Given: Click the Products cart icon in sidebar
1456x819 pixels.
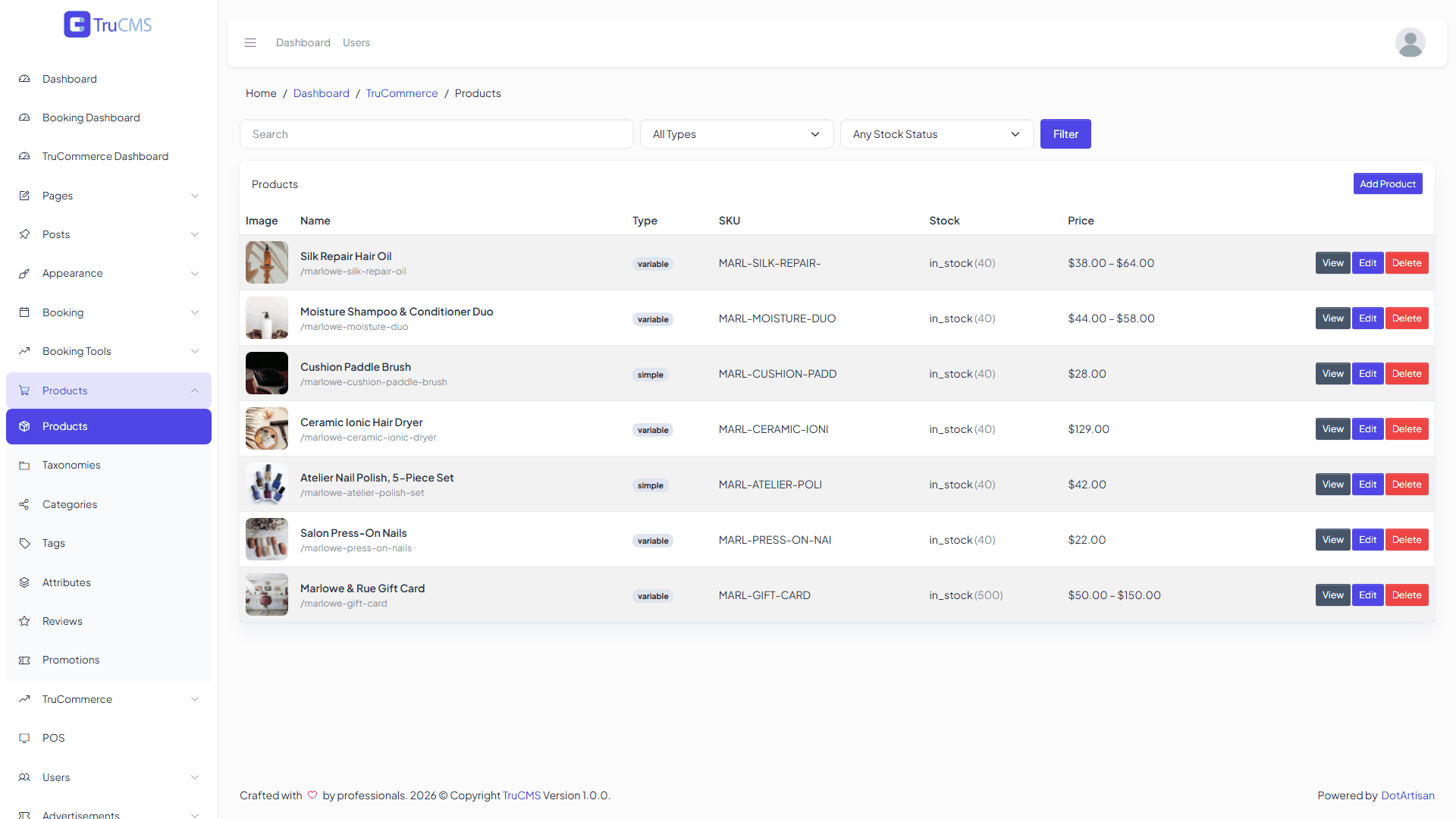Looking at the screenshot, I should tap(24, 391).
